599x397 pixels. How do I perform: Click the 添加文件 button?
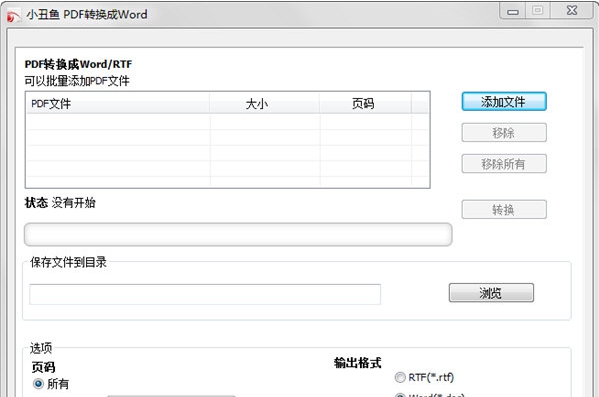tap(504, 102)
